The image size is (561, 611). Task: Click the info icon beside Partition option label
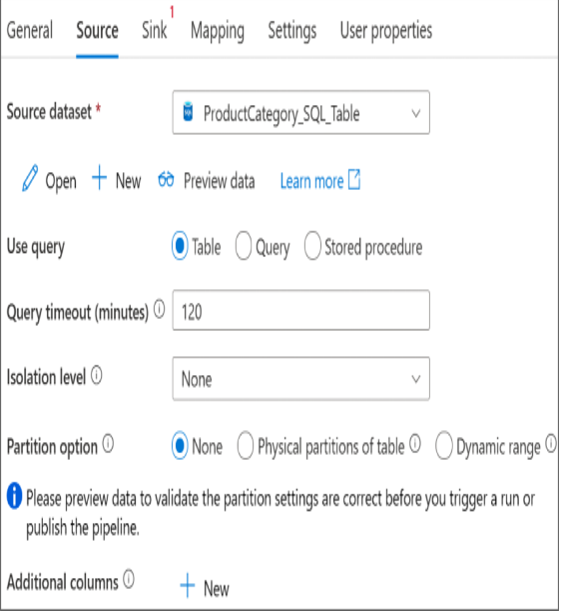click(108, 444)
